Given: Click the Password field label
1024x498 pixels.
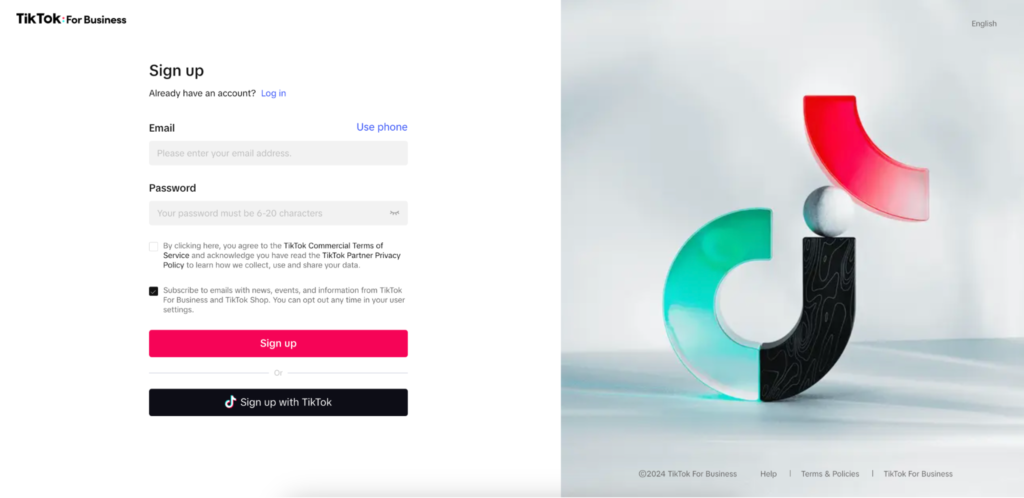Looking at the screenshot, I should point(172,188).
